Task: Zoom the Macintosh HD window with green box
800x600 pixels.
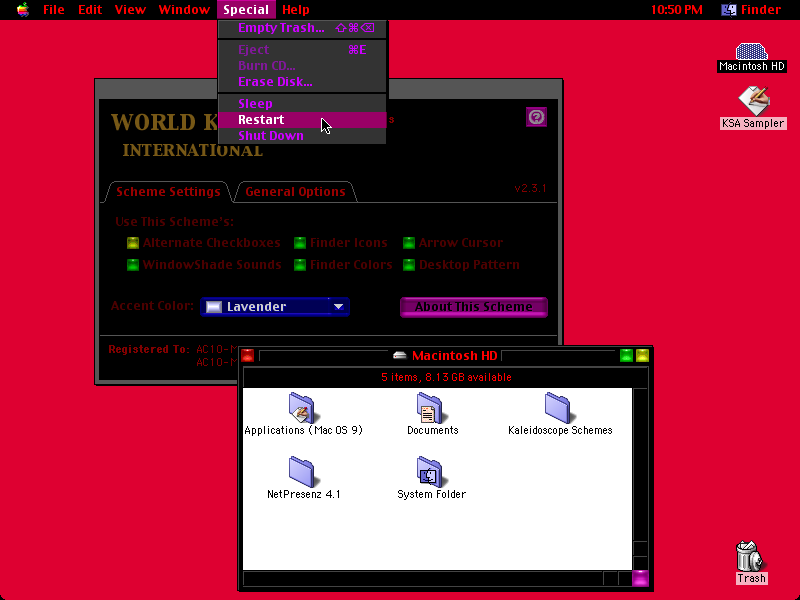Action: 626,356
